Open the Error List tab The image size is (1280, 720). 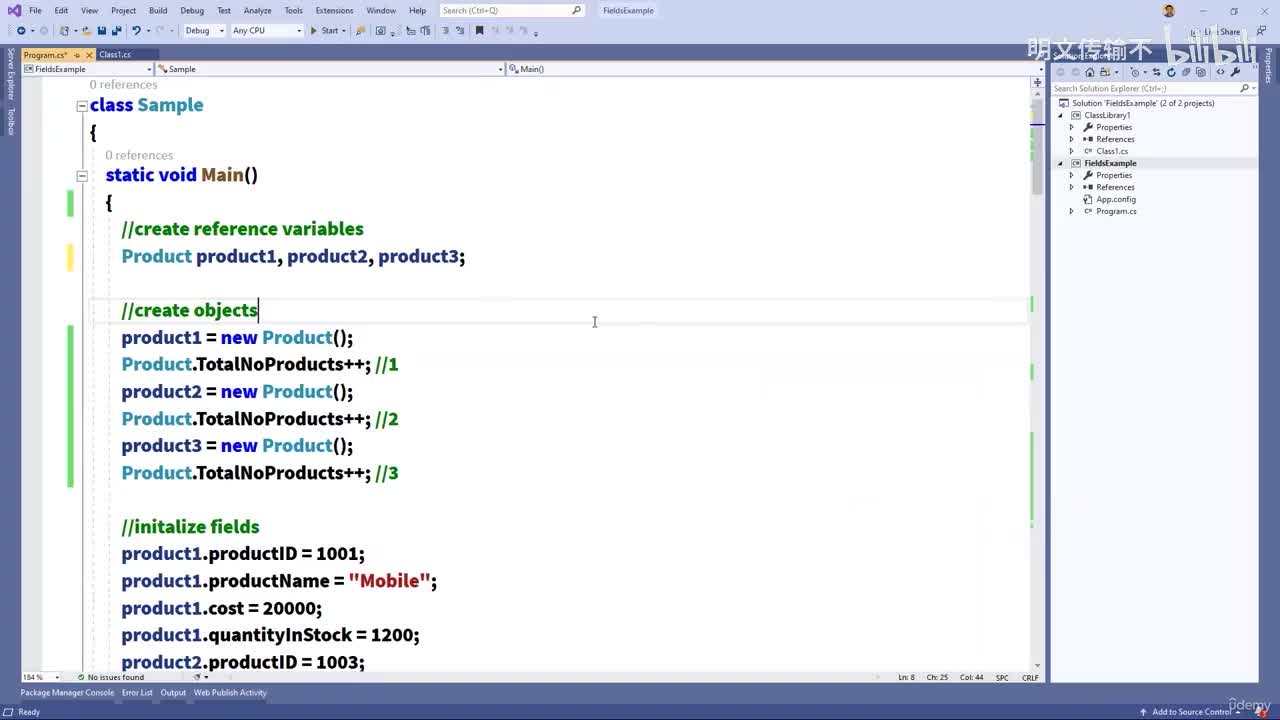click(x=137, y=693)
